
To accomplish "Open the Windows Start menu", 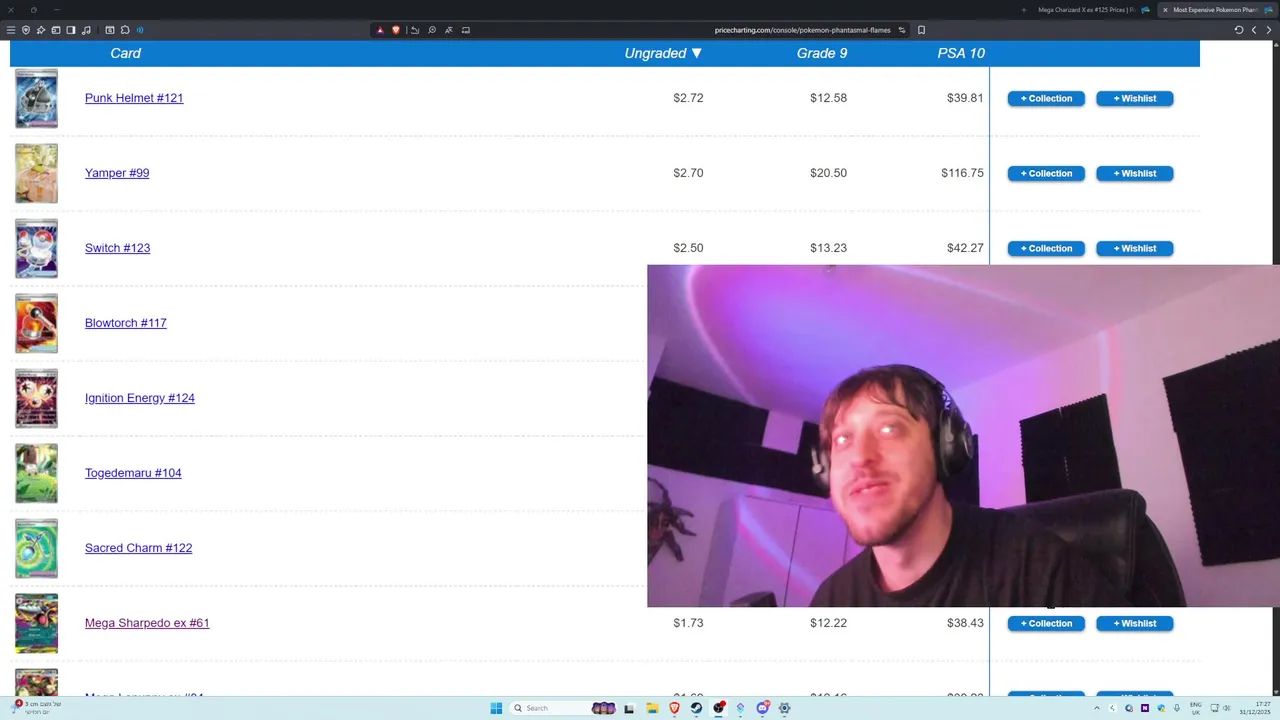I will click(x=496, y=708).
